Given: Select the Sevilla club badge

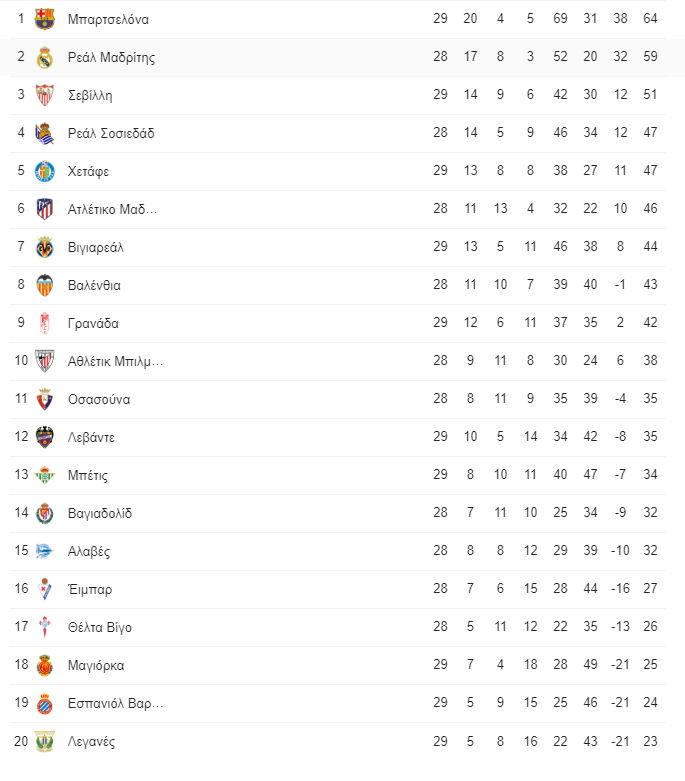Looking at the screenshot, I should [x=44, y=95].
